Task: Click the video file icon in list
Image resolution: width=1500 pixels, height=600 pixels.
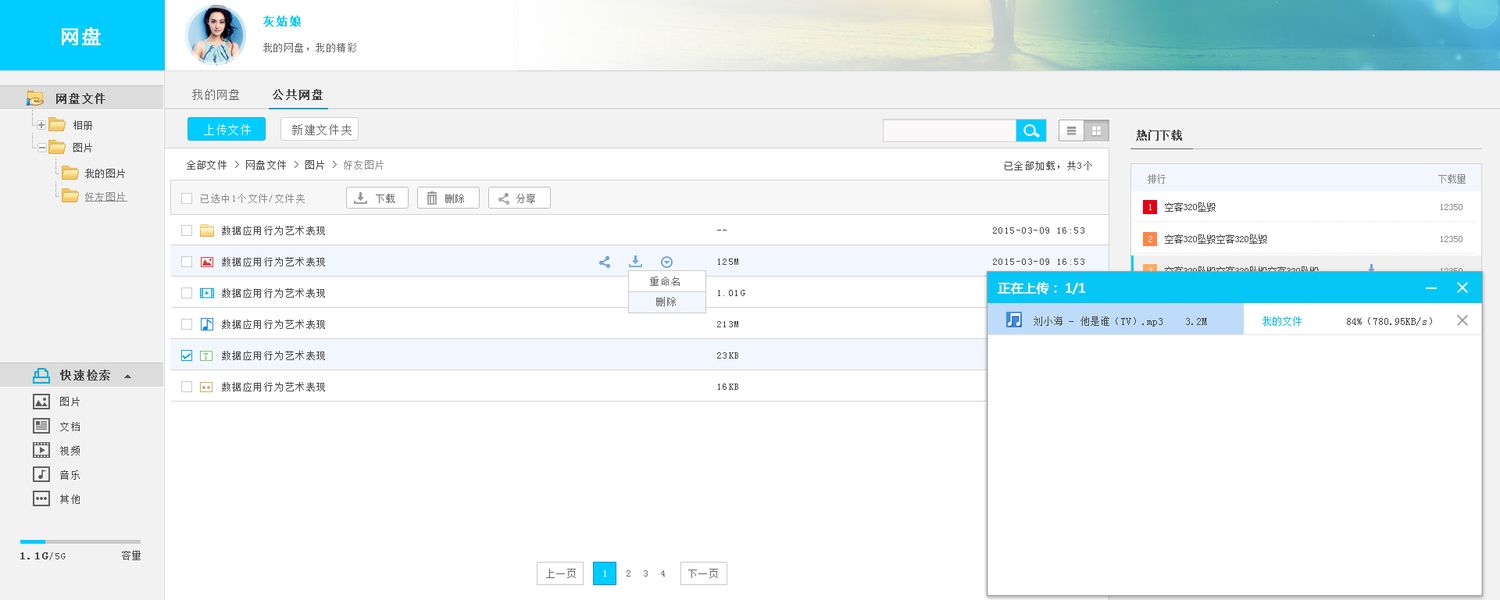Action: (x=207, y=293)
